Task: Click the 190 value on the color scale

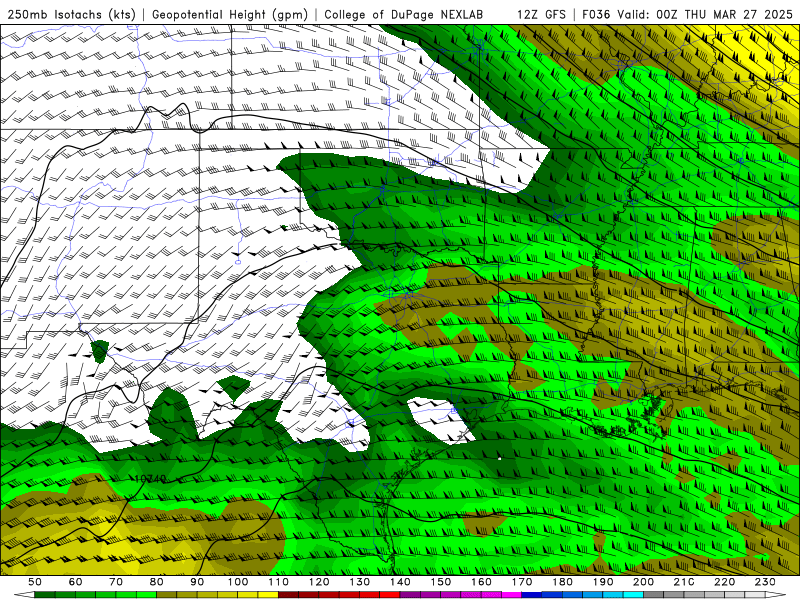Action: pos(603,582)
